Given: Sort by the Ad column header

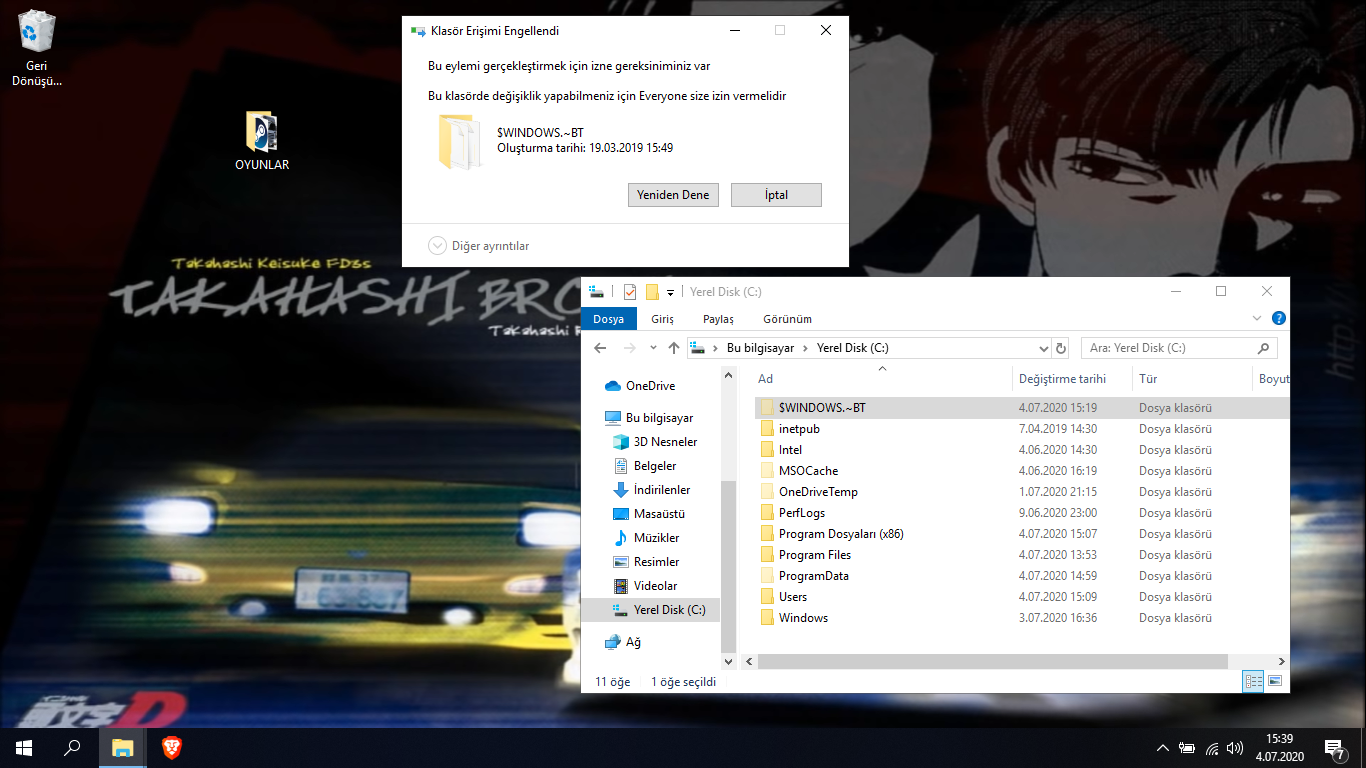Looking at the screenshot, I should tap(882, 379).
